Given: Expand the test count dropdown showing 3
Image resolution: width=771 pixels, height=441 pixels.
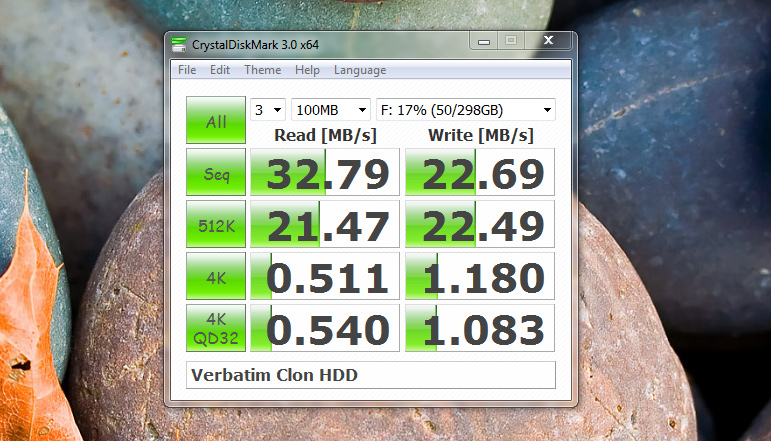Looking at the screenshot, I should (x=268, y=110).
